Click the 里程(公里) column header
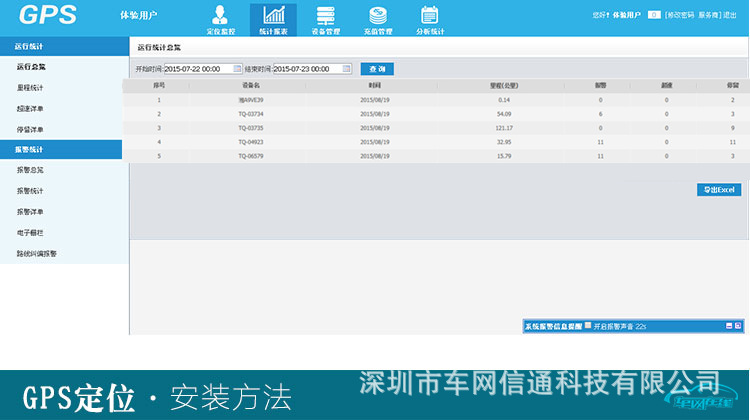750x420 pixels. click(503, 86)
